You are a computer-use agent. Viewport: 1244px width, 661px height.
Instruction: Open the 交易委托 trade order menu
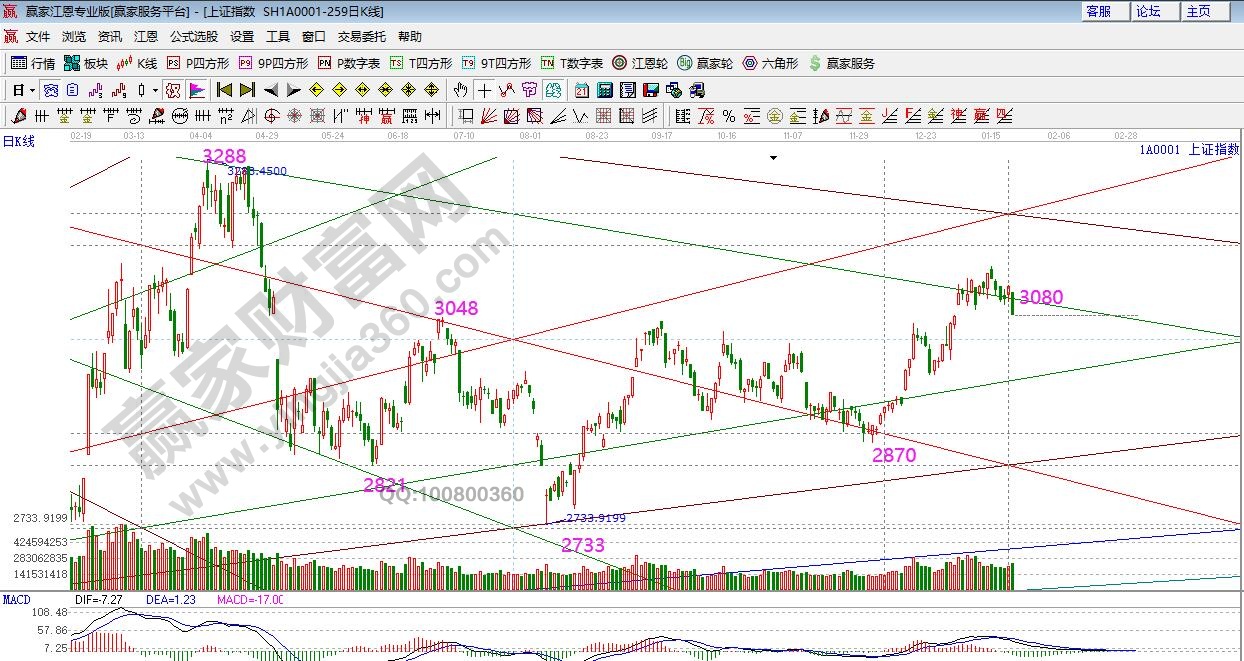tap(361, 36)
